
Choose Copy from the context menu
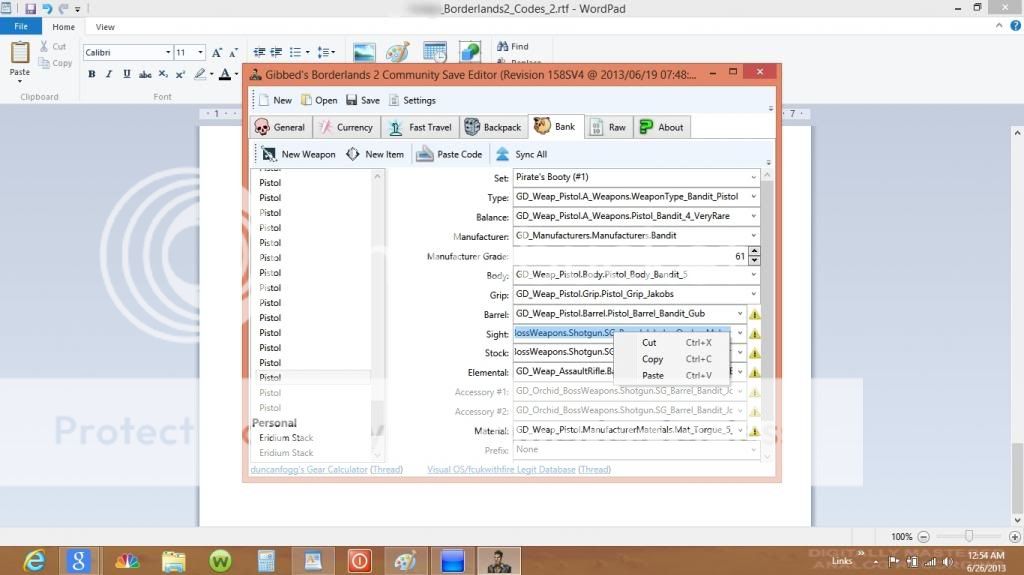tap(653, 359)
